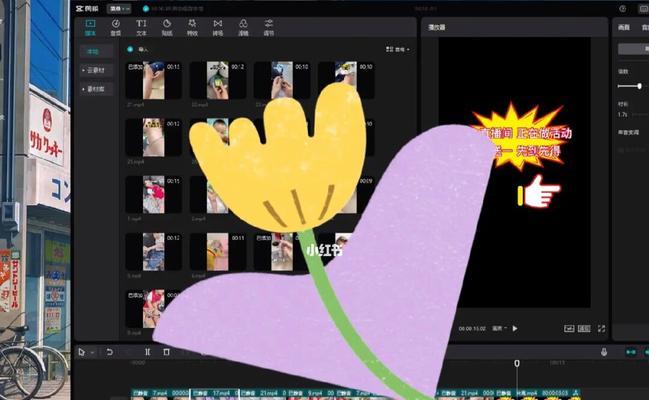649x400 pixels.
Task: Play the preview in the player
Action: pyautogui.click(x=515, y=328)
